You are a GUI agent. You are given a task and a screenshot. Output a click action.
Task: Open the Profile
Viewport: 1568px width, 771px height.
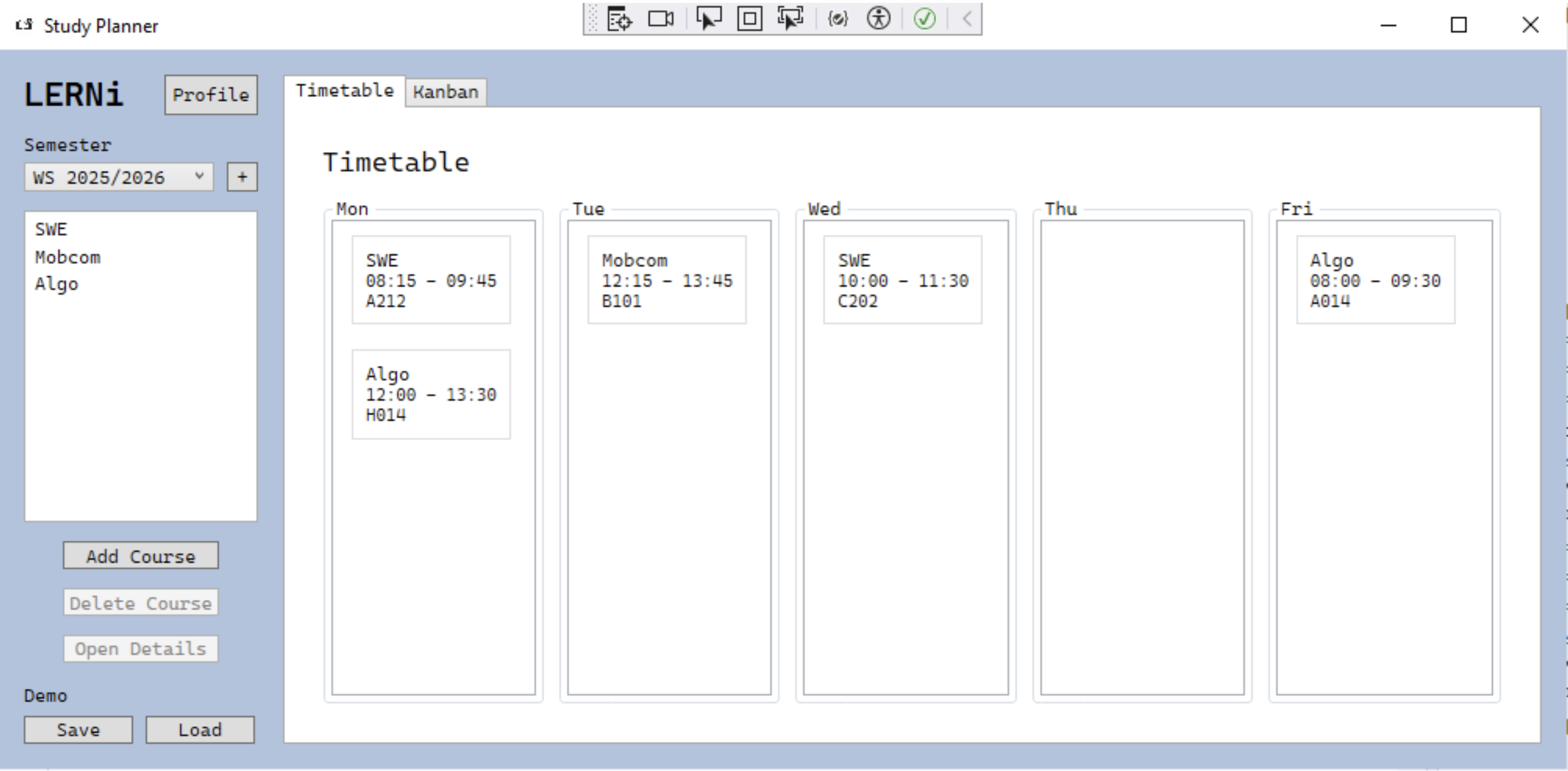[210, 95]
